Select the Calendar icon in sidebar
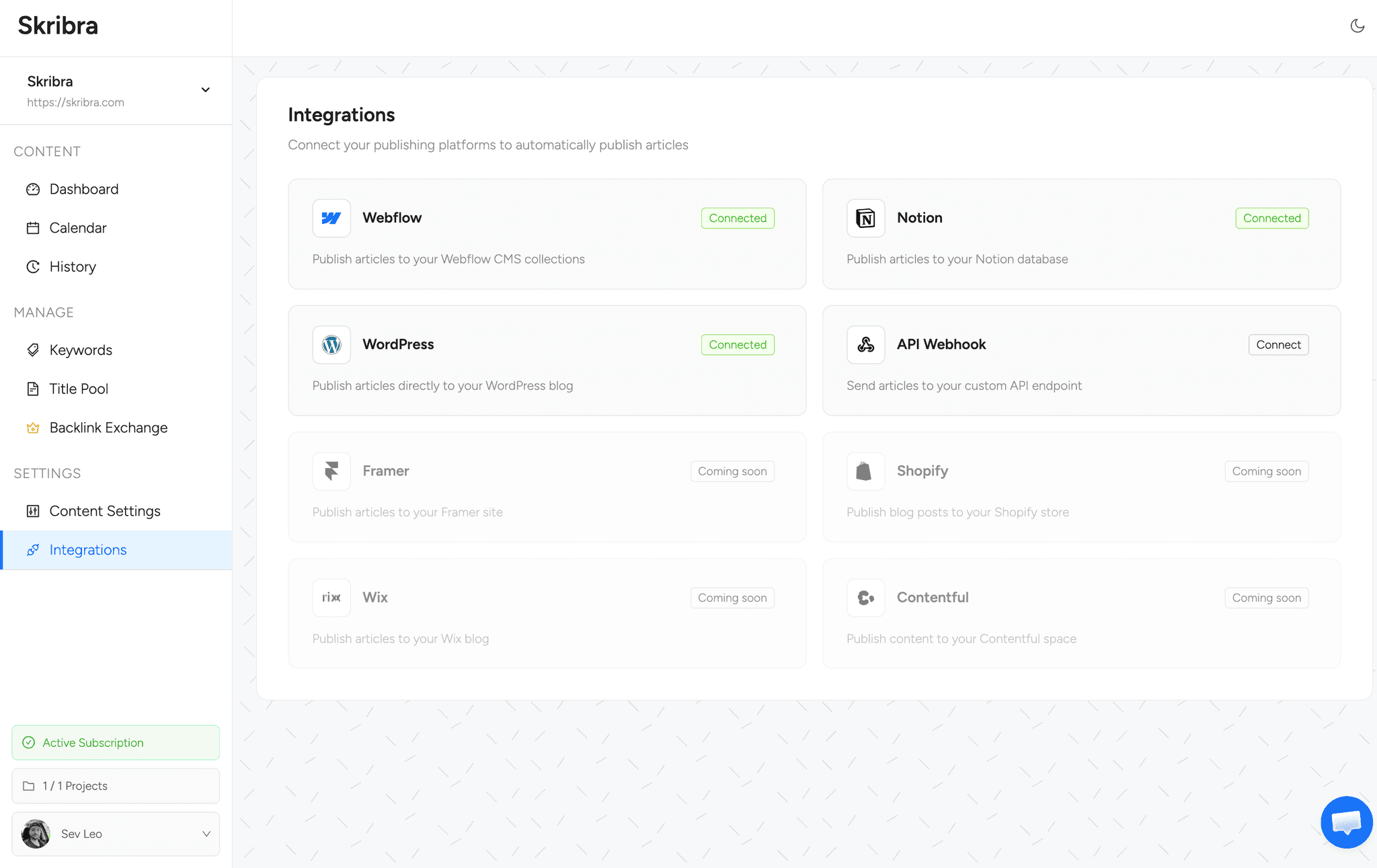Viewport: 1377px width, 868px height. click(x=33, y=227)
